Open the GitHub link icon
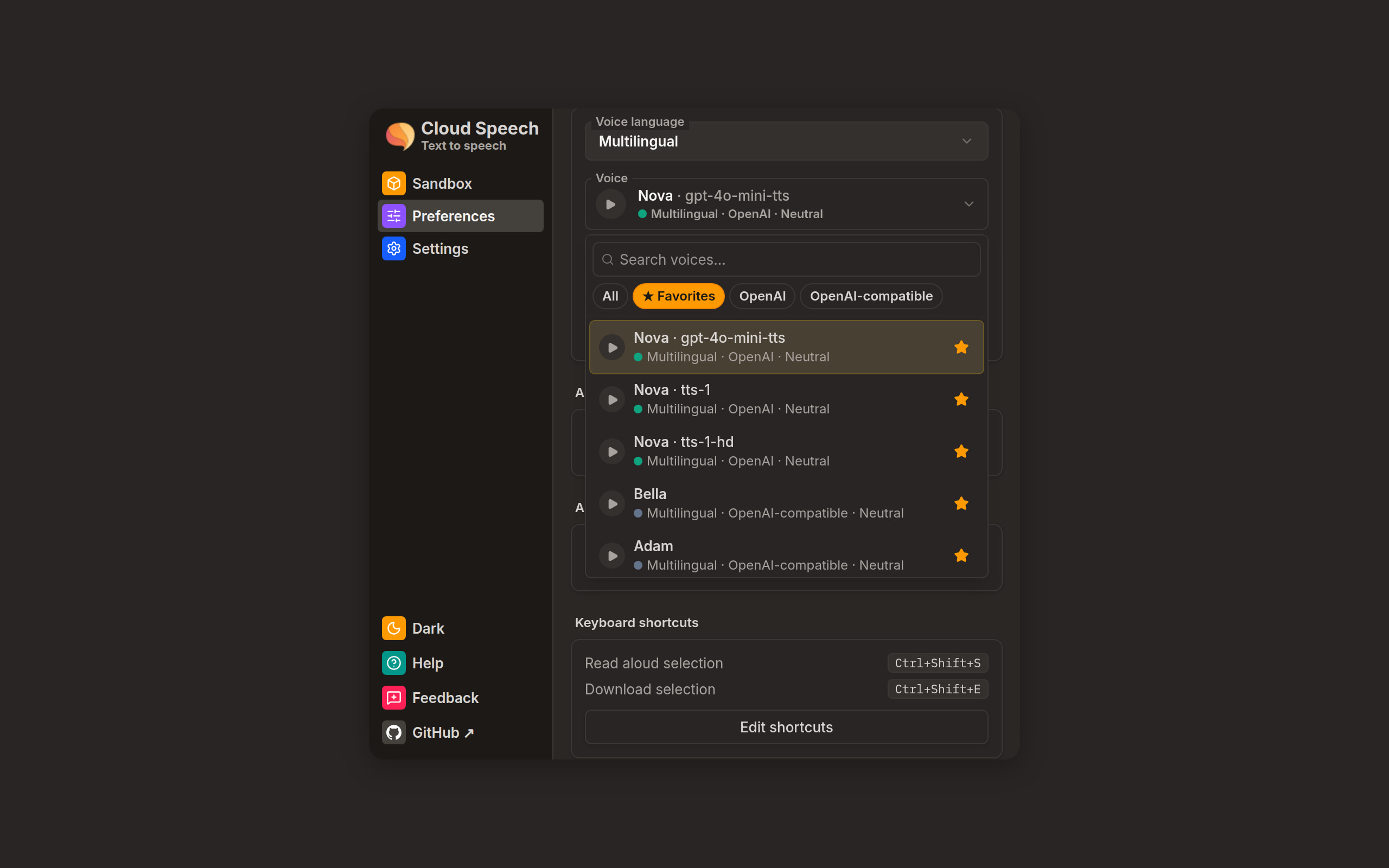Viewport: 1389px width, 868px height. pos(394,732)
